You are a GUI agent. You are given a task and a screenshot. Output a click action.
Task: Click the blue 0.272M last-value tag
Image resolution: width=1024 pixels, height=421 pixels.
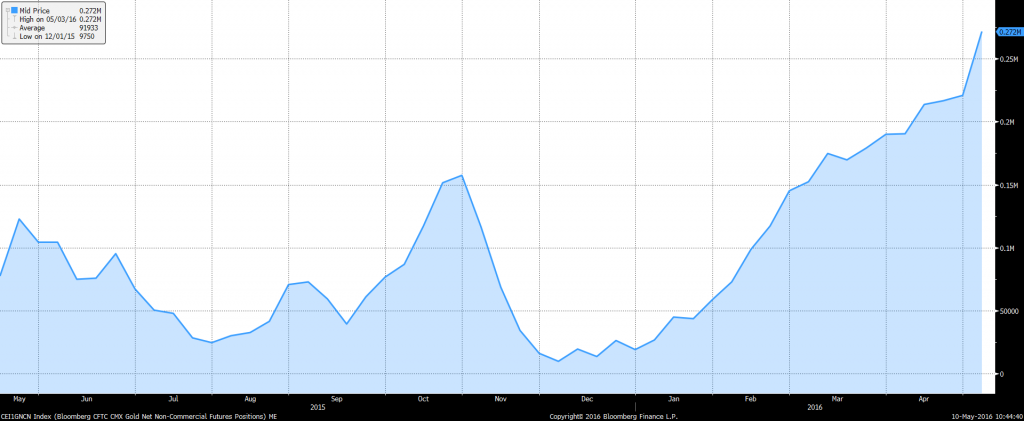[x=1008, y=31]
